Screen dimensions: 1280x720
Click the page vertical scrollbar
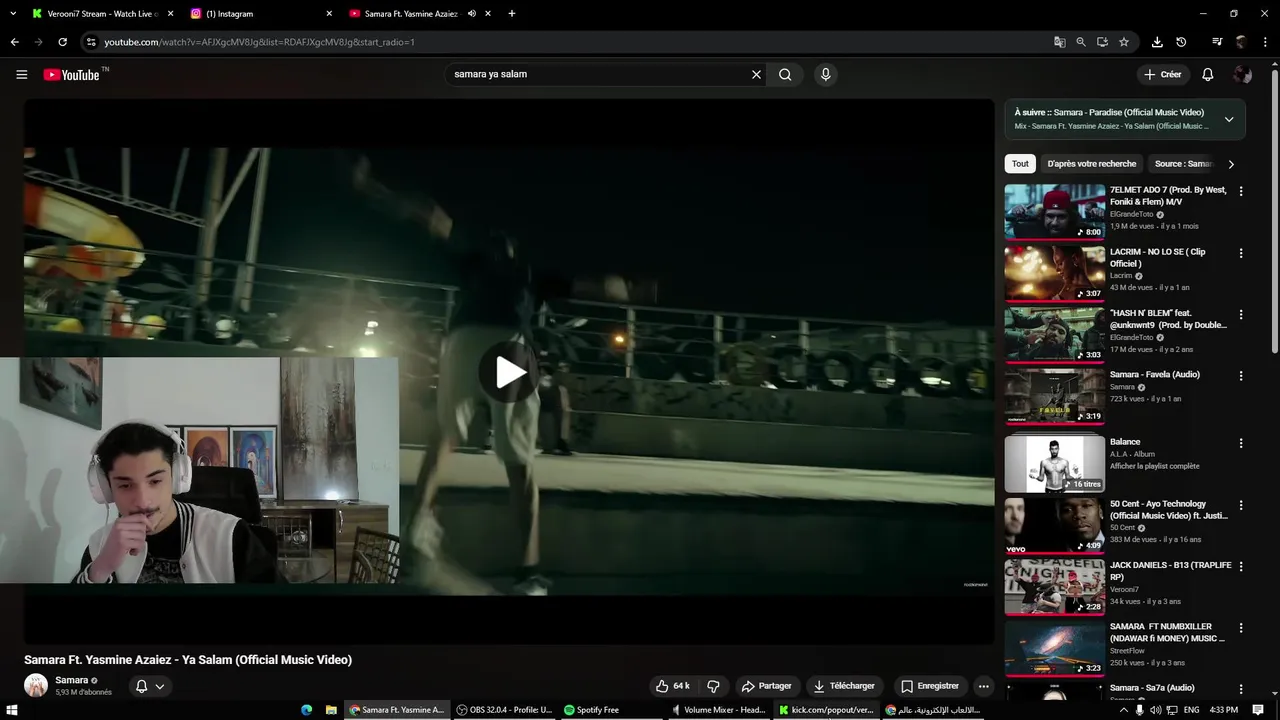tap(1274, 210)
